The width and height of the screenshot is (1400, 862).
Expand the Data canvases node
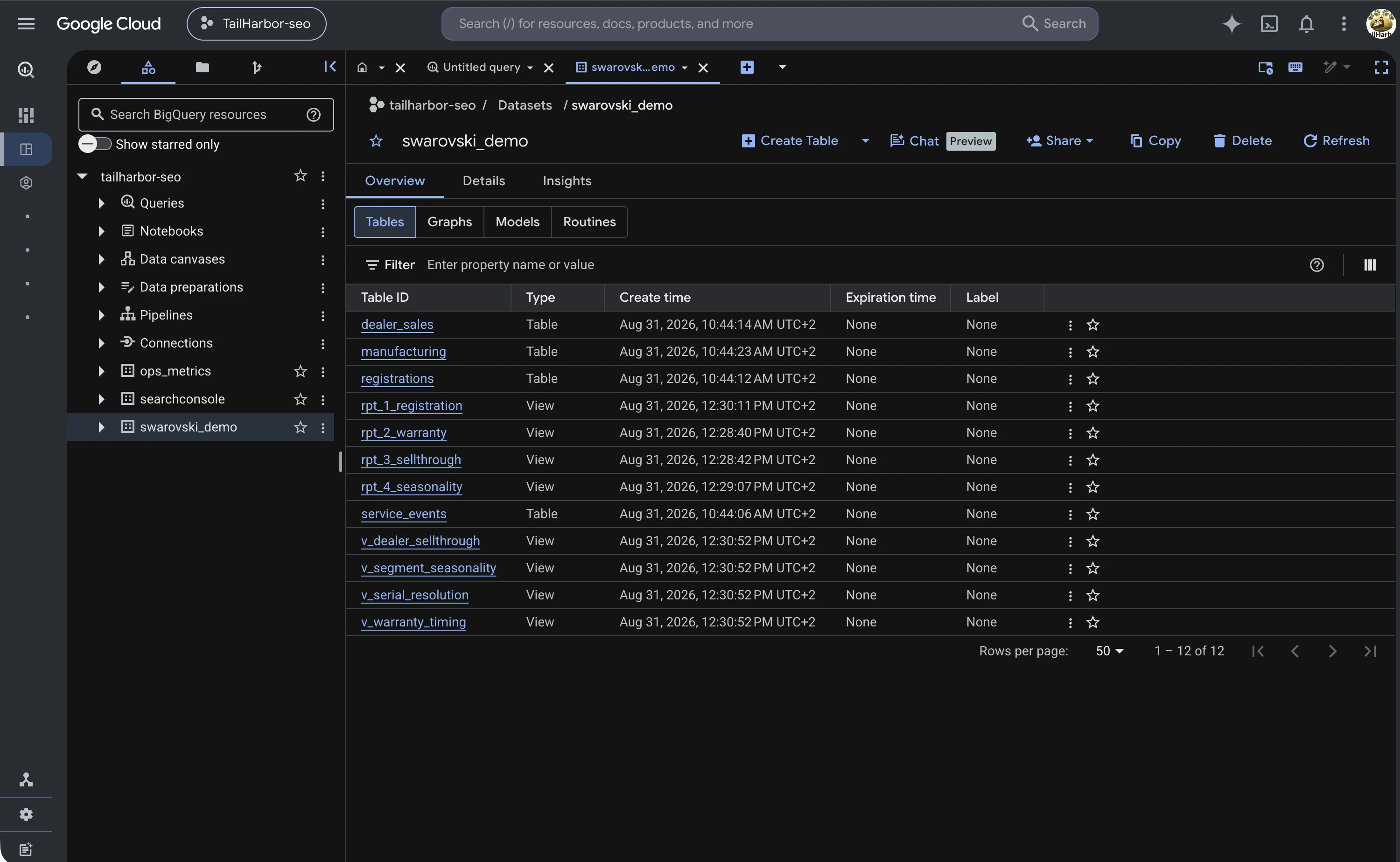(101, 259)
